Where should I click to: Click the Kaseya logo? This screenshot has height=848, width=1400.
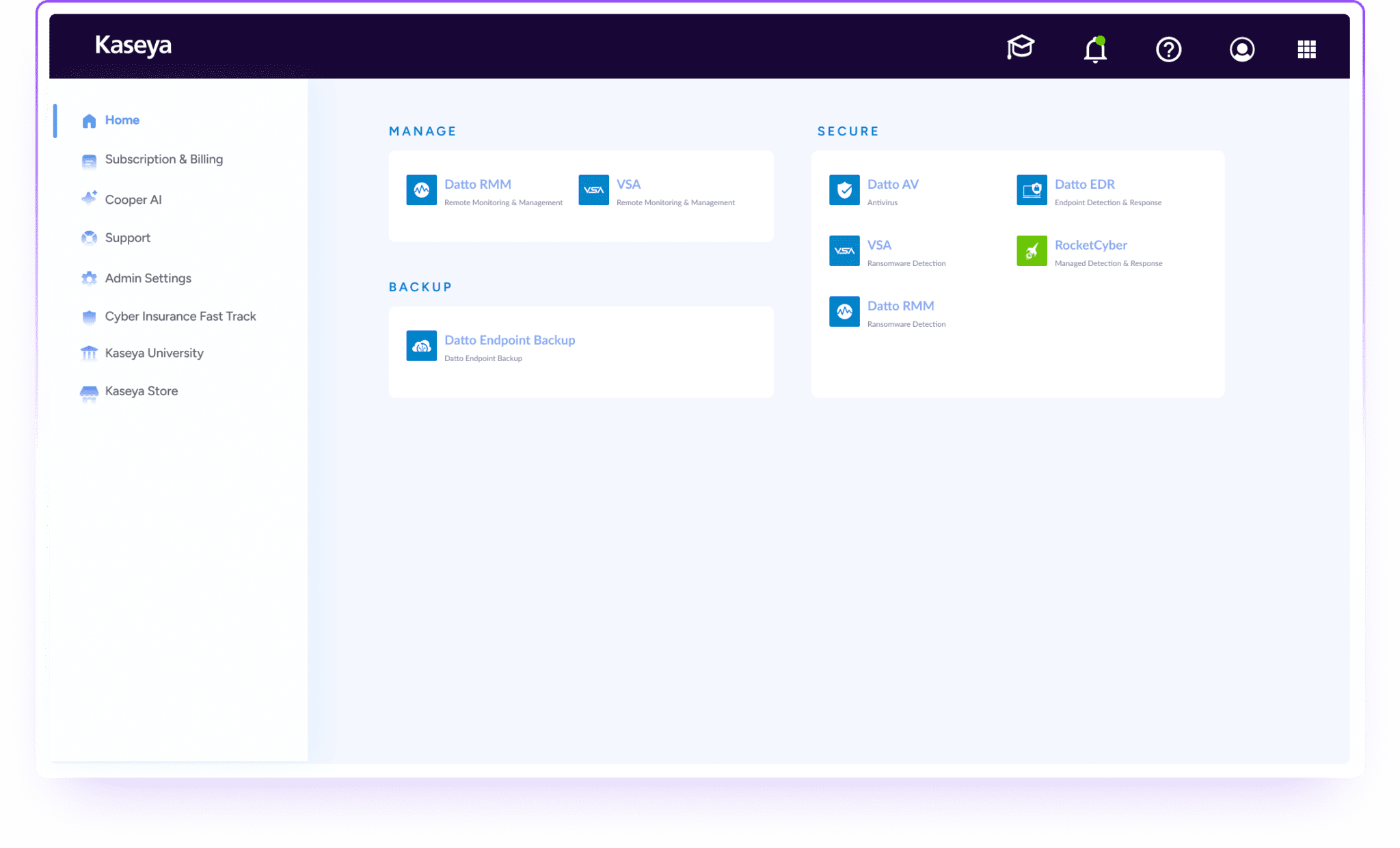click(x=133, y=46)
